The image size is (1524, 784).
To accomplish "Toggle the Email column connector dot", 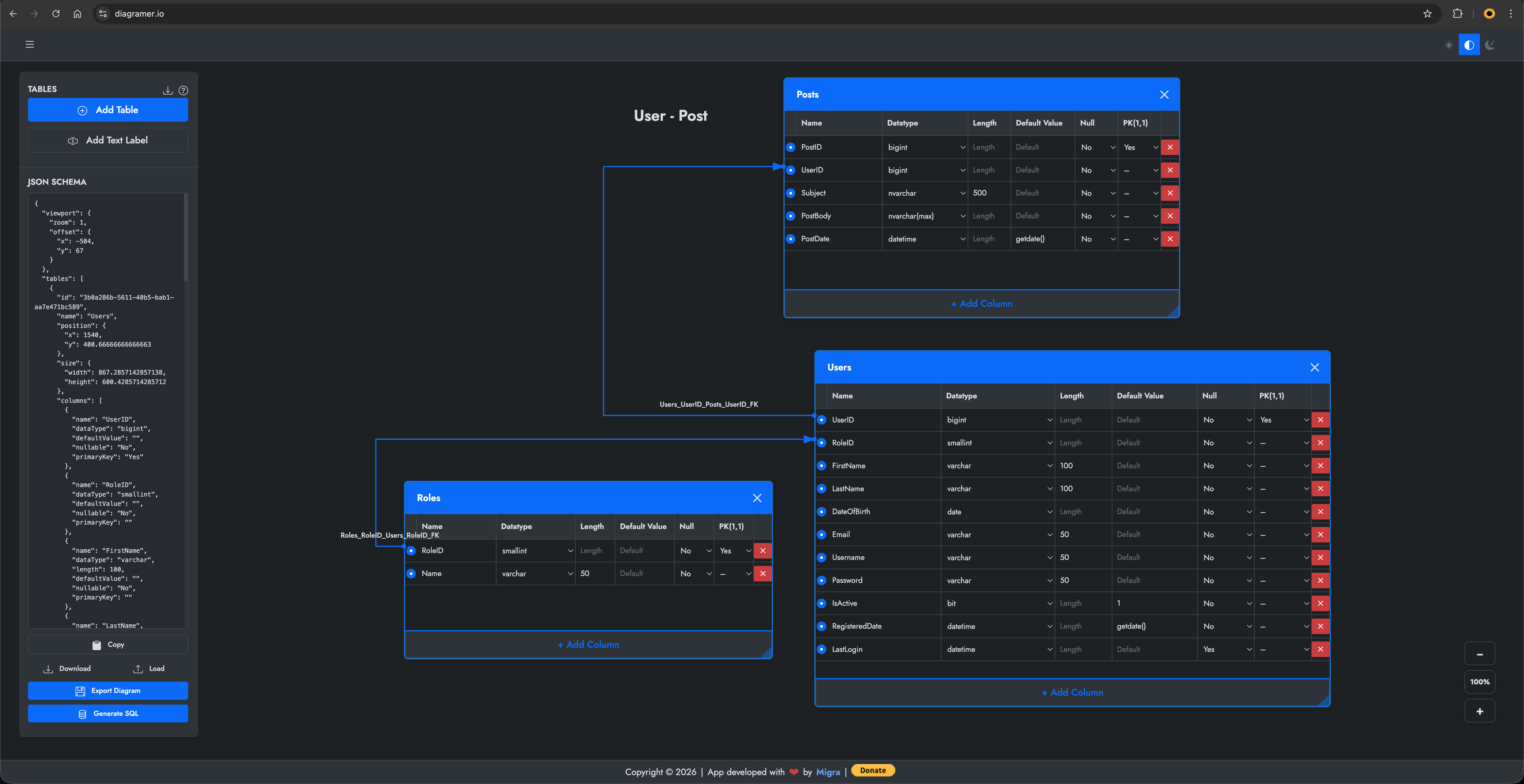I will coord(821,534).
